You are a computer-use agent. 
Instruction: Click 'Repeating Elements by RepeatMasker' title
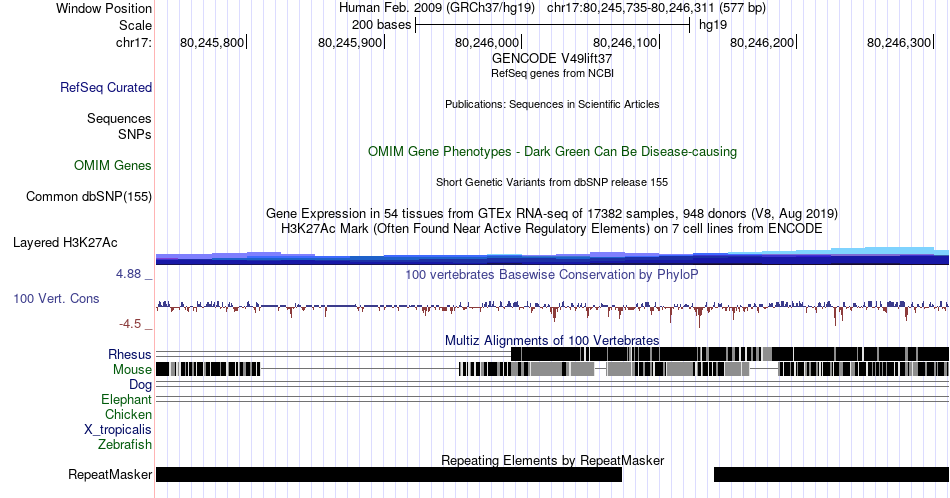(552, 460)
